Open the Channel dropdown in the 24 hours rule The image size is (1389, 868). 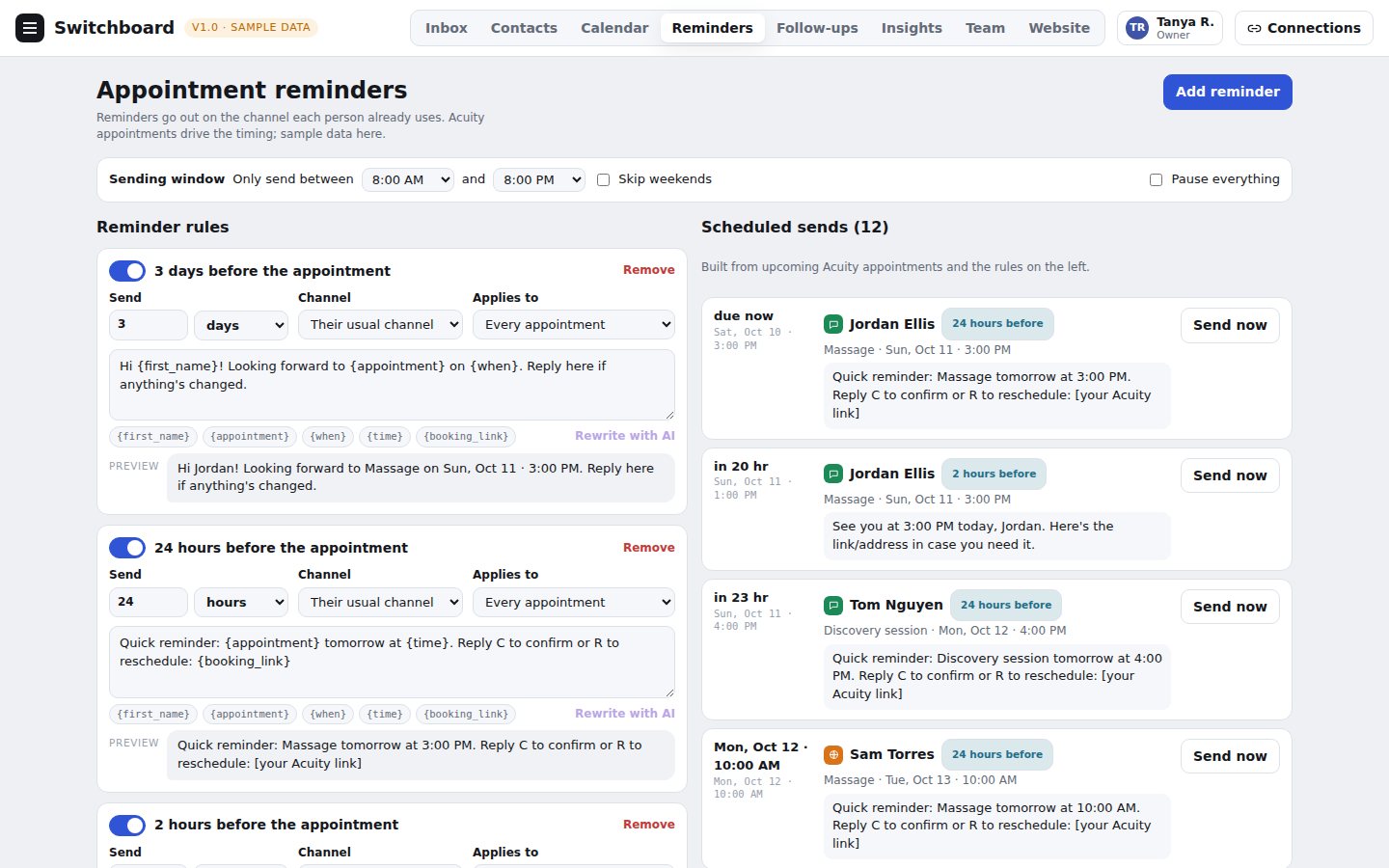[380, 602]
